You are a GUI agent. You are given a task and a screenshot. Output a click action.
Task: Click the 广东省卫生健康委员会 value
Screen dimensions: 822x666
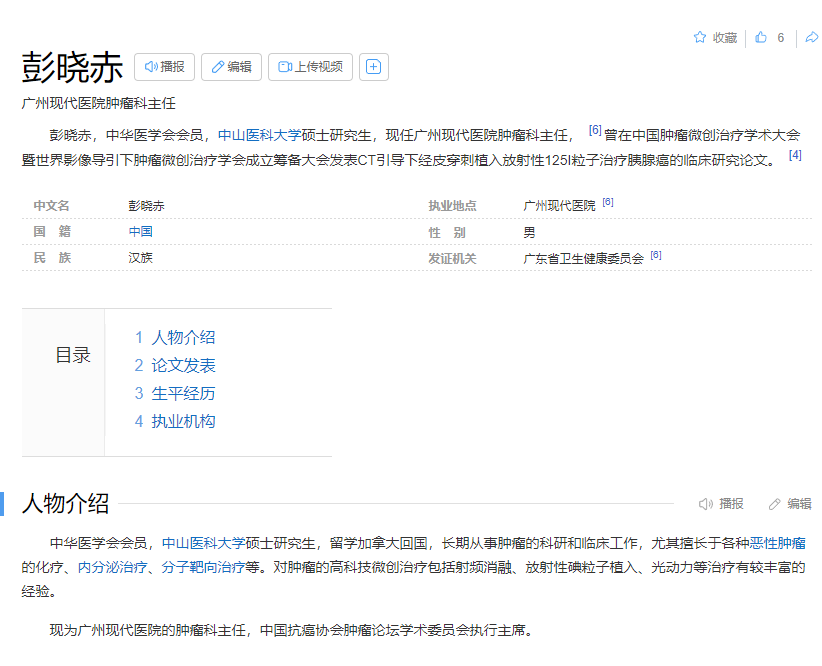pos(583,259)
